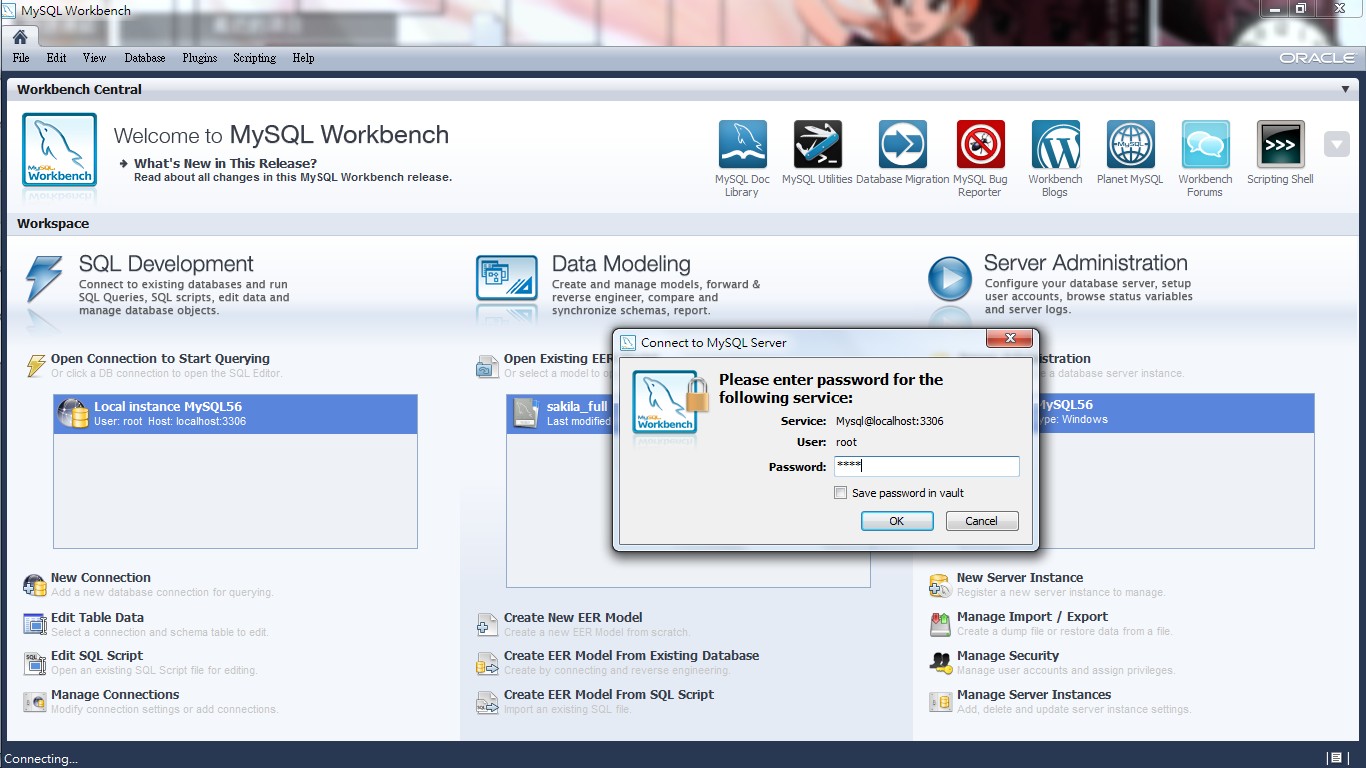
Task: Open the MySQL Doc Library icon
Action: (742, 145)
